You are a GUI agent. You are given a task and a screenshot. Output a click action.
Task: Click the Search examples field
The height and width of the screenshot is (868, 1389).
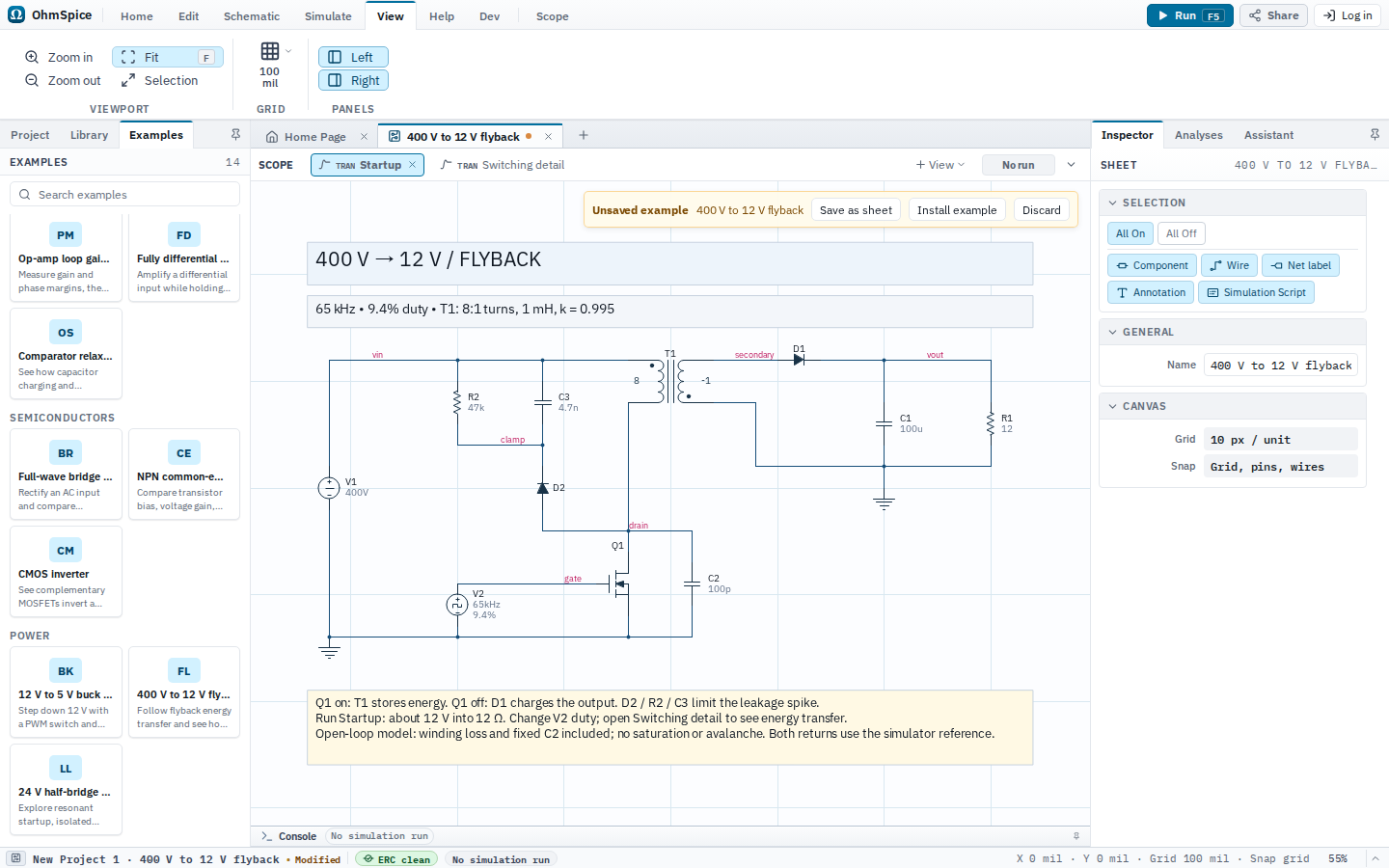coord(124,194)
